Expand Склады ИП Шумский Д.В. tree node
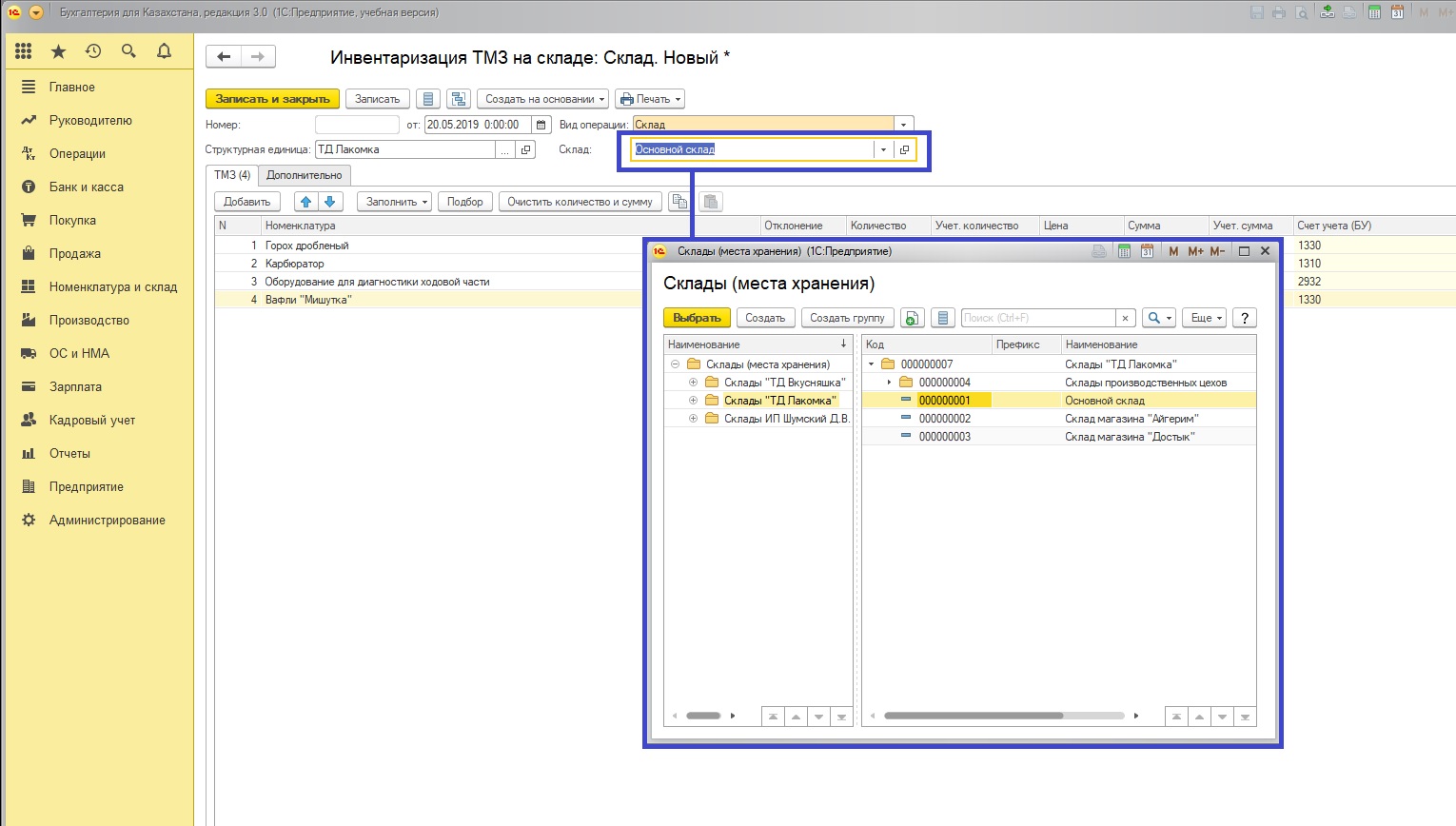 [694, 419]
